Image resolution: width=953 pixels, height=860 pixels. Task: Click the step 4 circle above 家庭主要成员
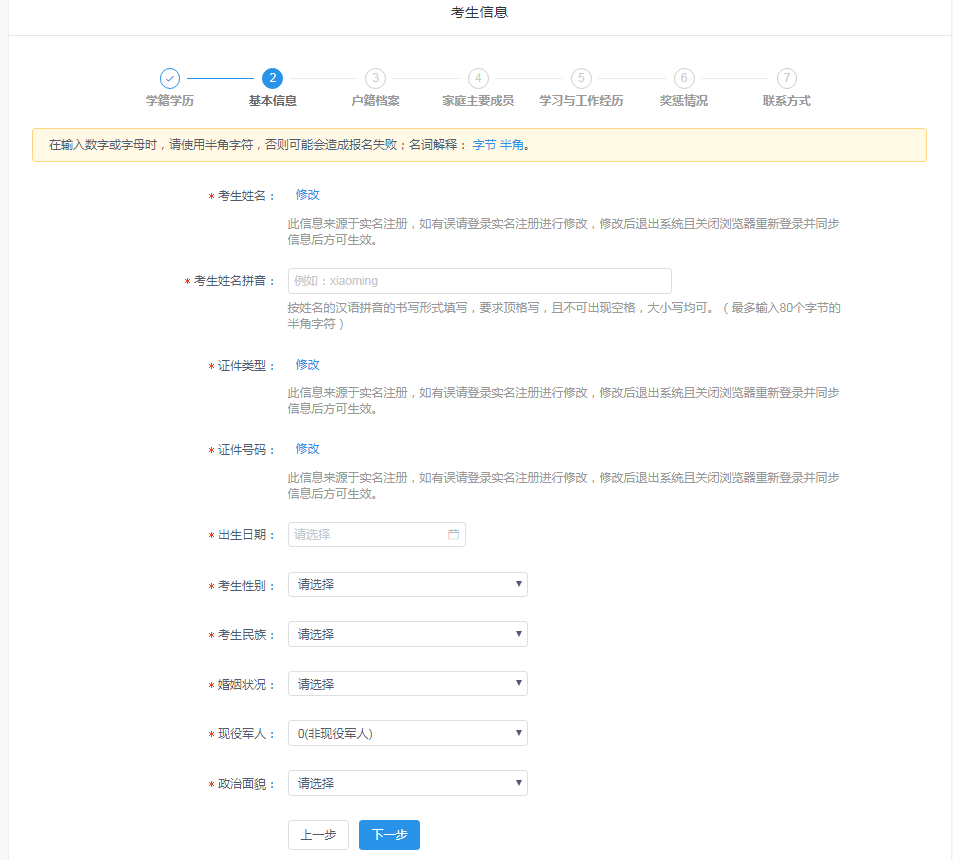pyautogui.click(x=478, y=77)
